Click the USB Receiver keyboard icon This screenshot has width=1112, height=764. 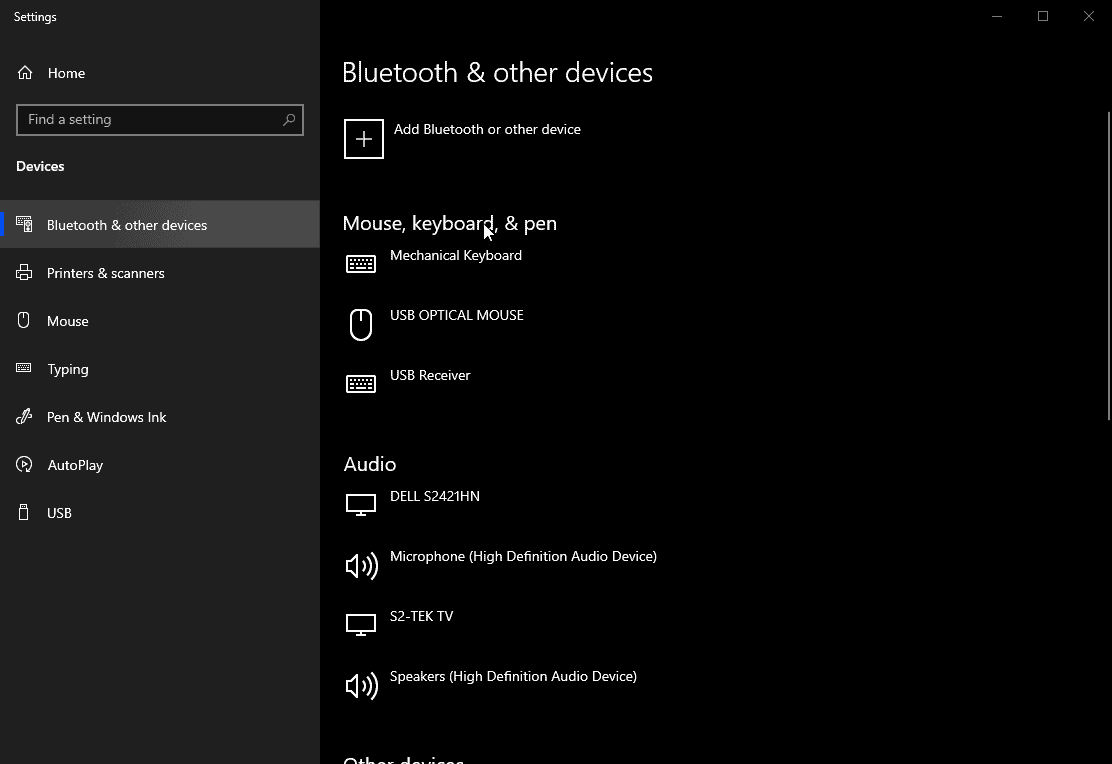[x=361, y=384]
